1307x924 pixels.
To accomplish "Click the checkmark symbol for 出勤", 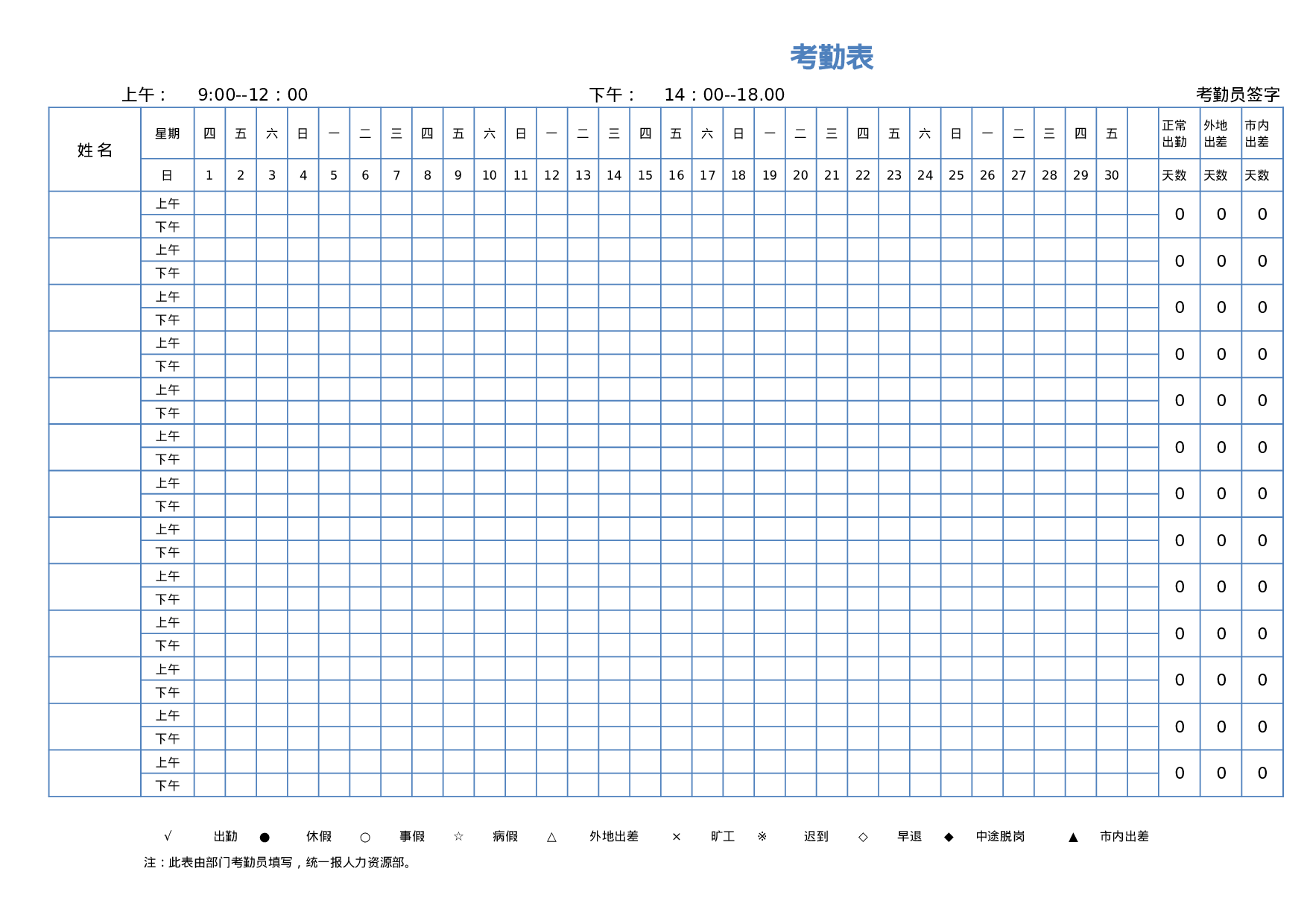I will (x=168, y=836).
